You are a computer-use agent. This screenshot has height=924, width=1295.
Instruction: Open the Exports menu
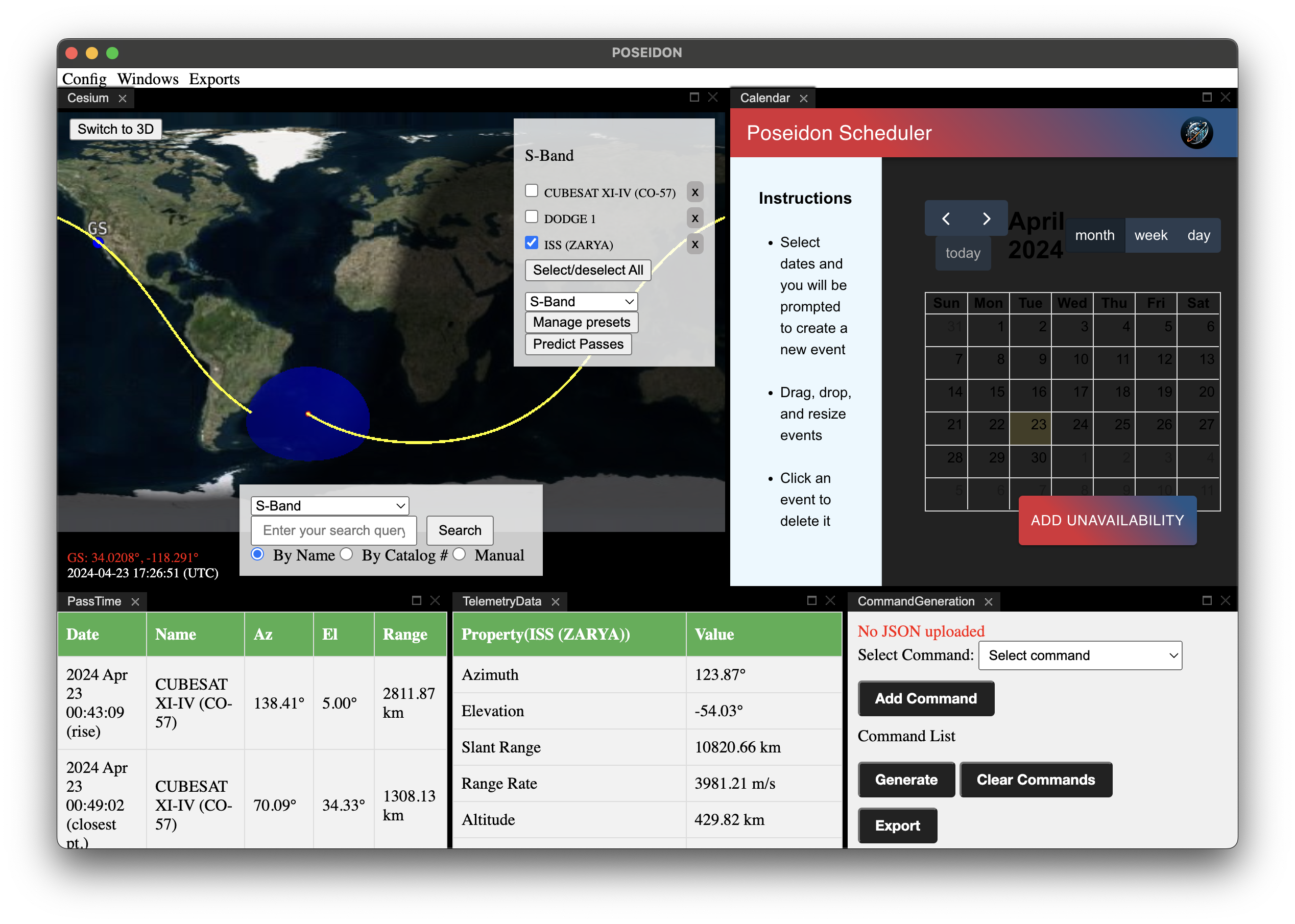pyautogui.click(x=214, y=79)
